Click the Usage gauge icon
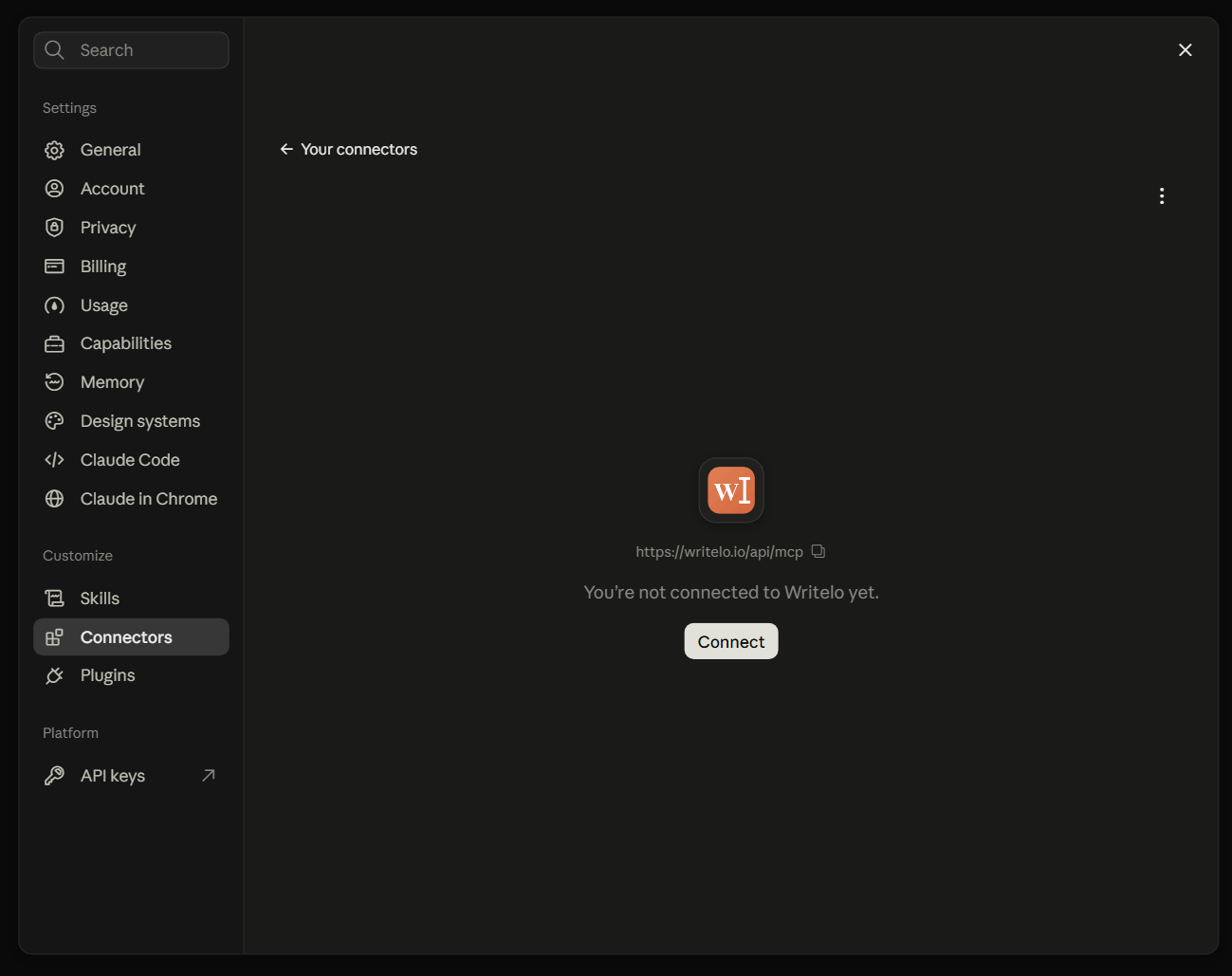Viewport: 1232px width, 976px height. click(55, 305)
